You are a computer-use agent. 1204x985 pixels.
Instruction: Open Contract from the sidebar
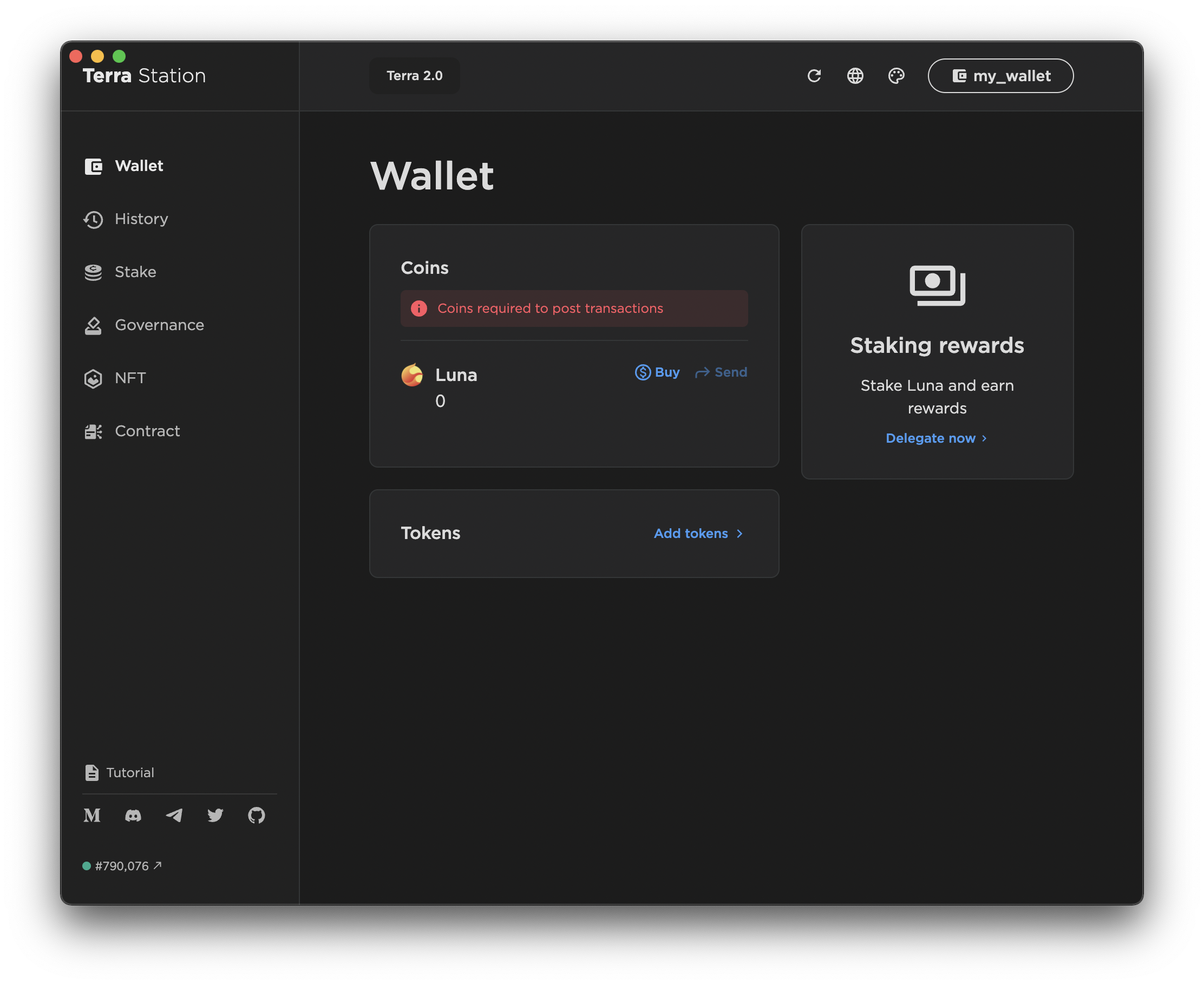[x=147, y=431]
